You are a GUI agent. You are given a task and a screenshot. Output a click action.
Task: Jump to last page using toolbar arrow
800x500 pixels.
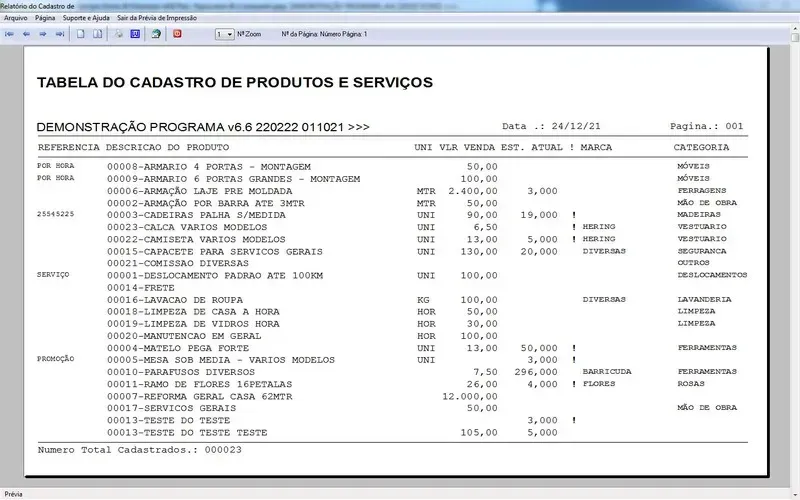tap(60, 34)
